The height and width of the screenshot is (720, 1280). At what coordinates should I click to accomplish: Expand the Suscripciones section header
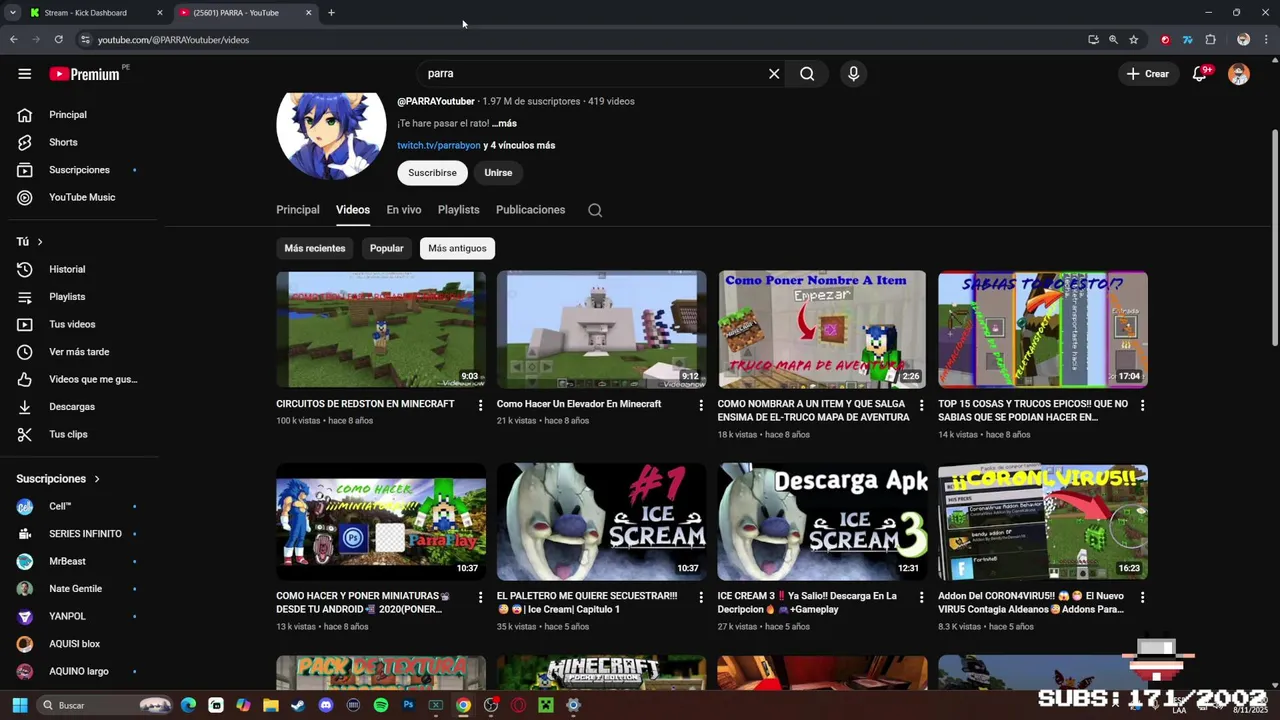tap(58, 479)
